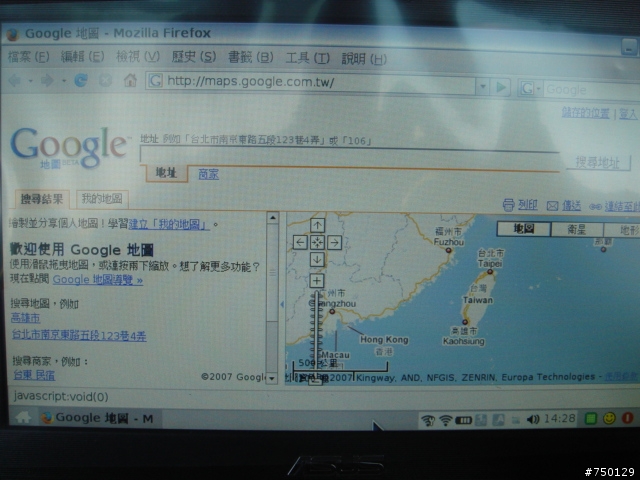Open the 書籤 (B) menu
Viewport: 640px width, 480px height.
(250, 58)
